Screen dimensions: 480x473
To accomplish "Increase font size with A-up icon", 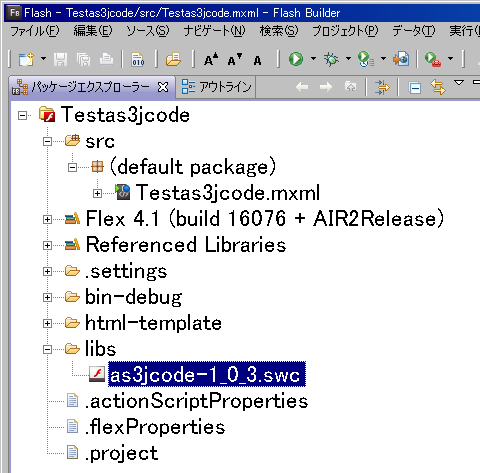I will 211,59.
